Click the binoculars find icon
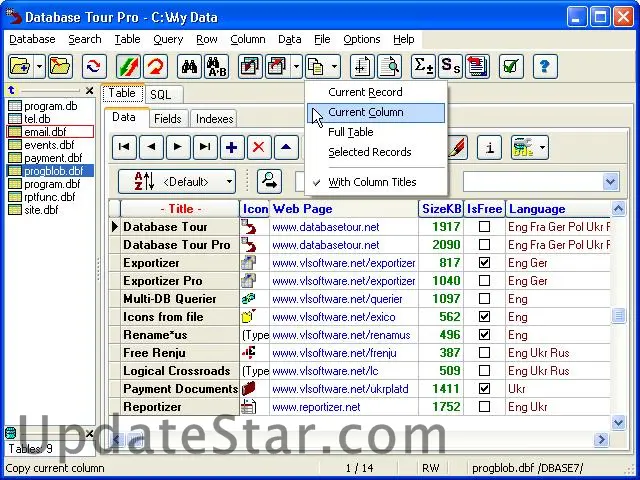The image size is (640, 480). (189, 66)
